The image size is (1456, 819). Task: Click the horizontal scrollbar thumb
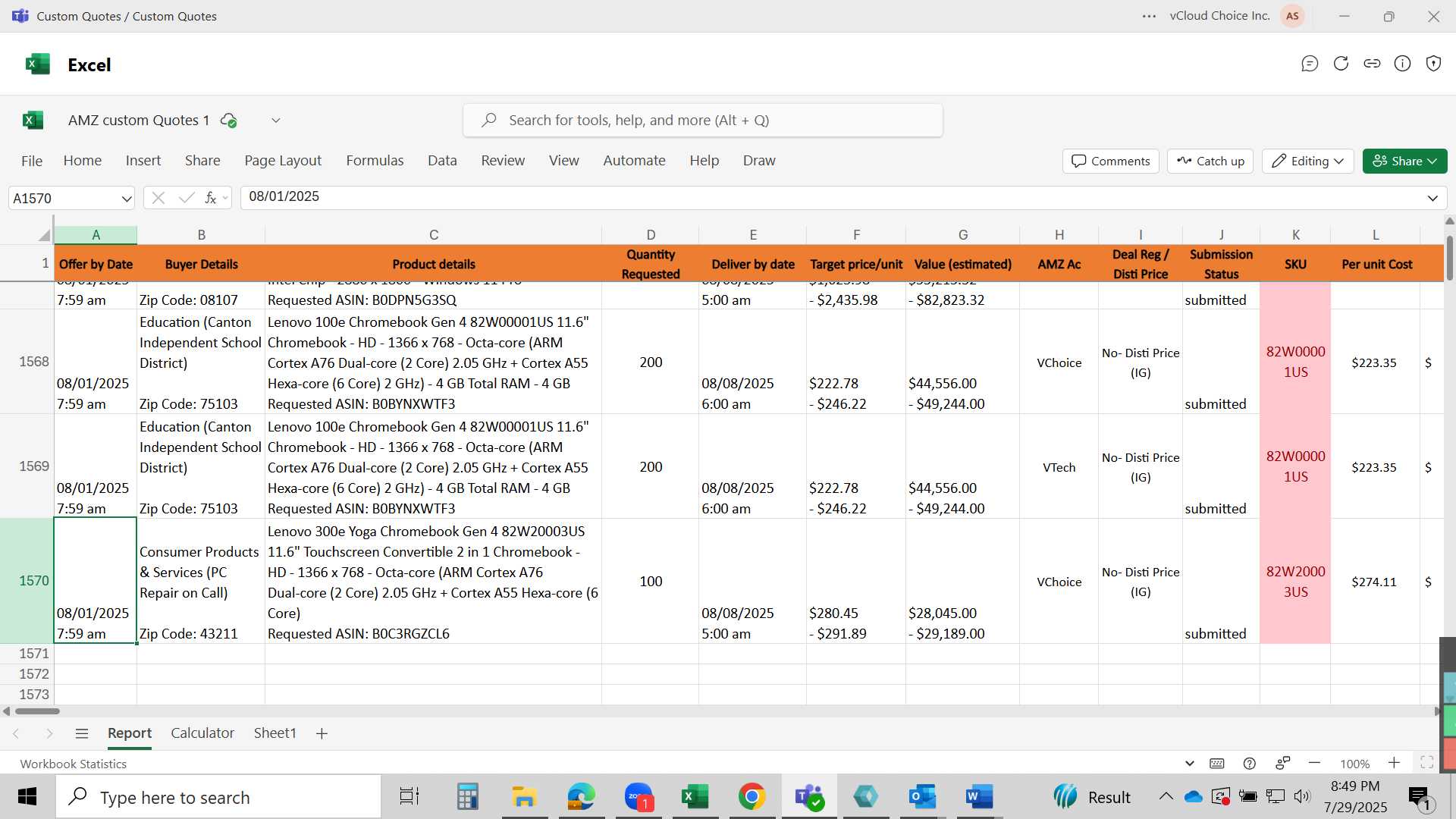(x=37, y=711)
